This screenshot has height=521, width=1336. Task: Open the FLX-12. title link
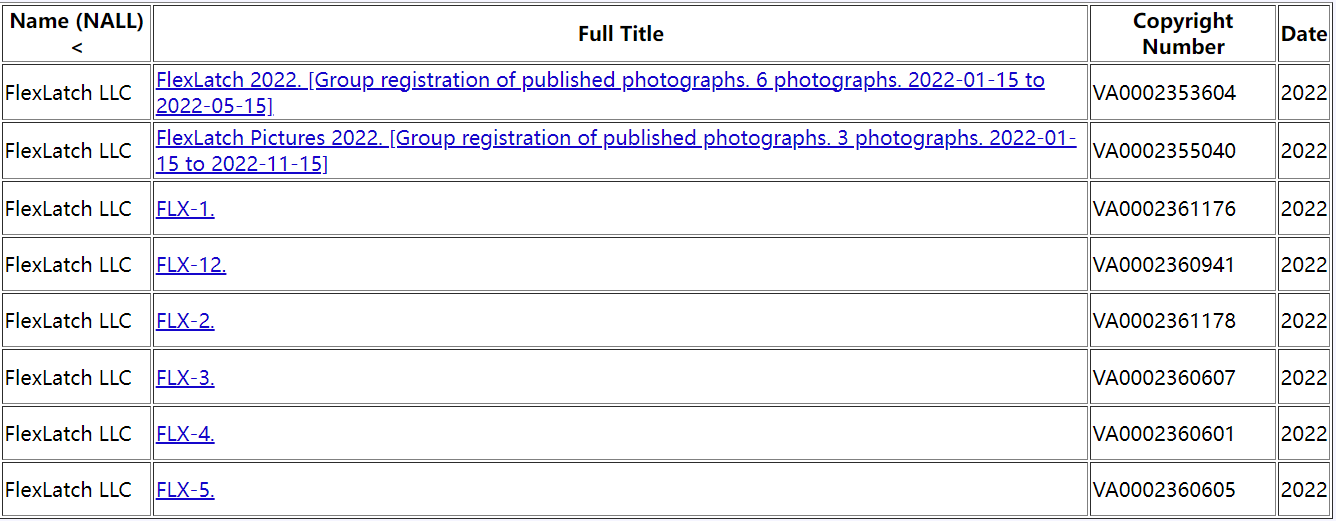point(191,265)
